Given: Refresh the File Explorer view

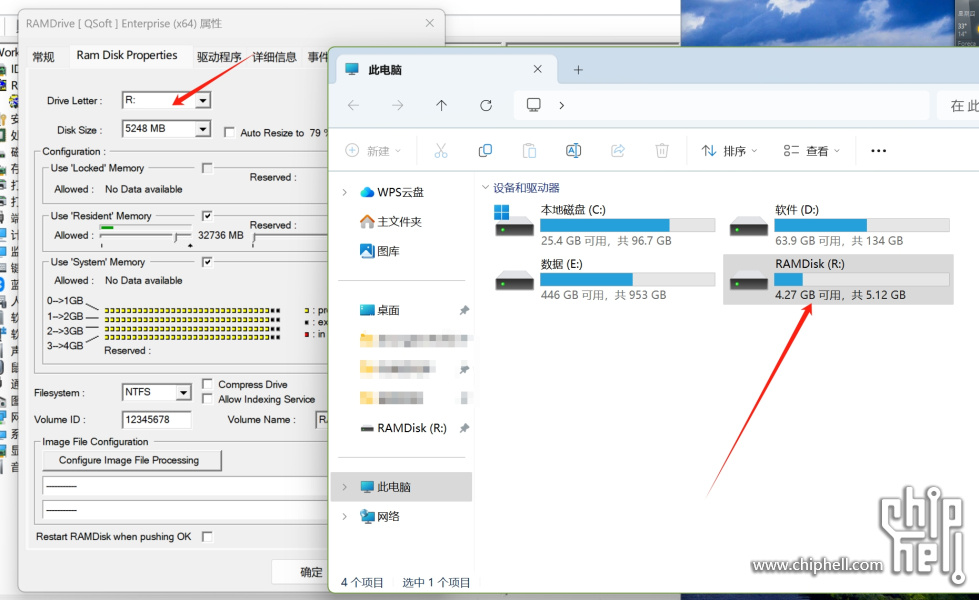Looking at the screenshot, I should tap(486, 106).
